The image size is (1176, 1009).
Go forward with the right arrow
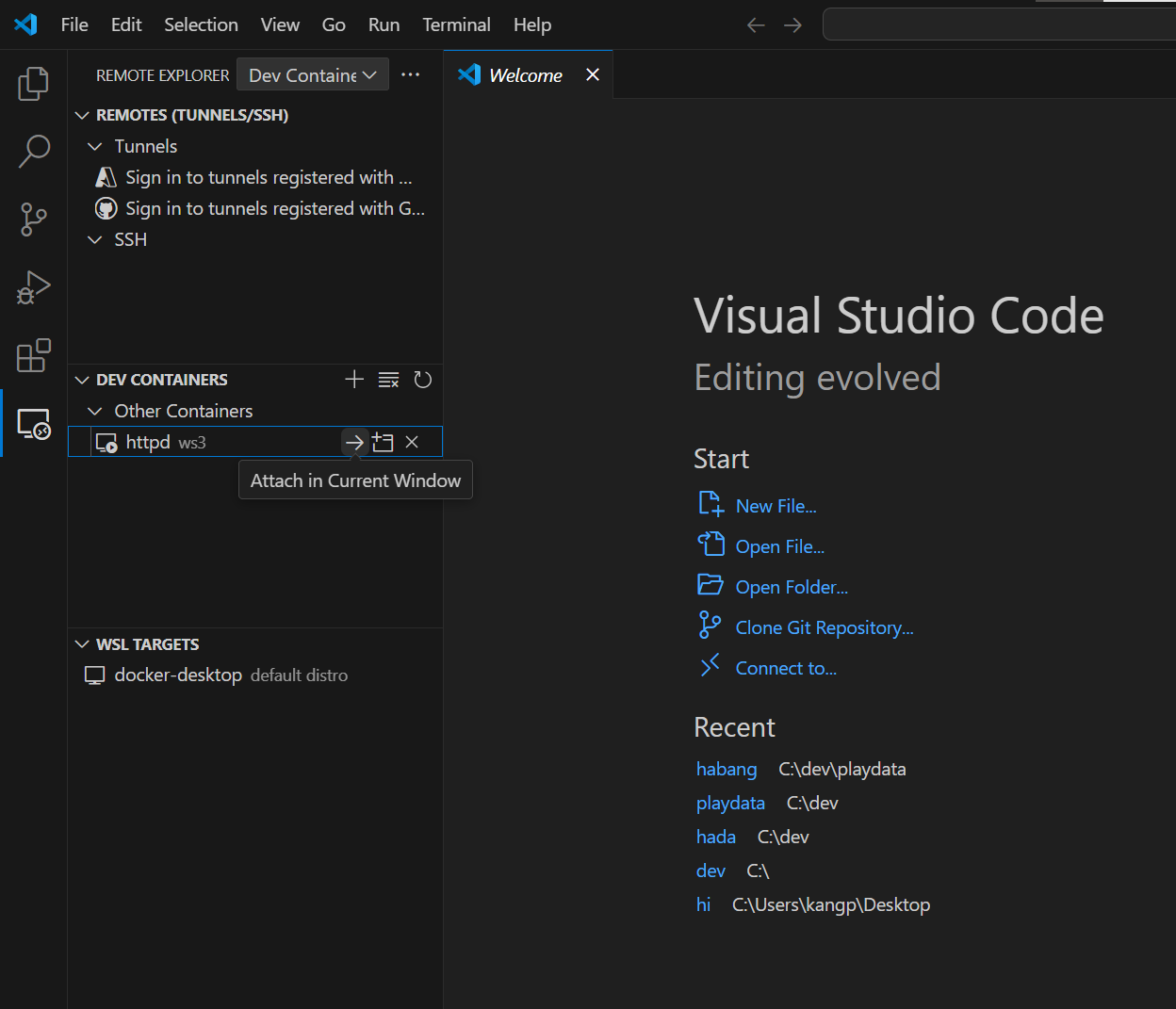pyautogui.click(x=793, y=25)
